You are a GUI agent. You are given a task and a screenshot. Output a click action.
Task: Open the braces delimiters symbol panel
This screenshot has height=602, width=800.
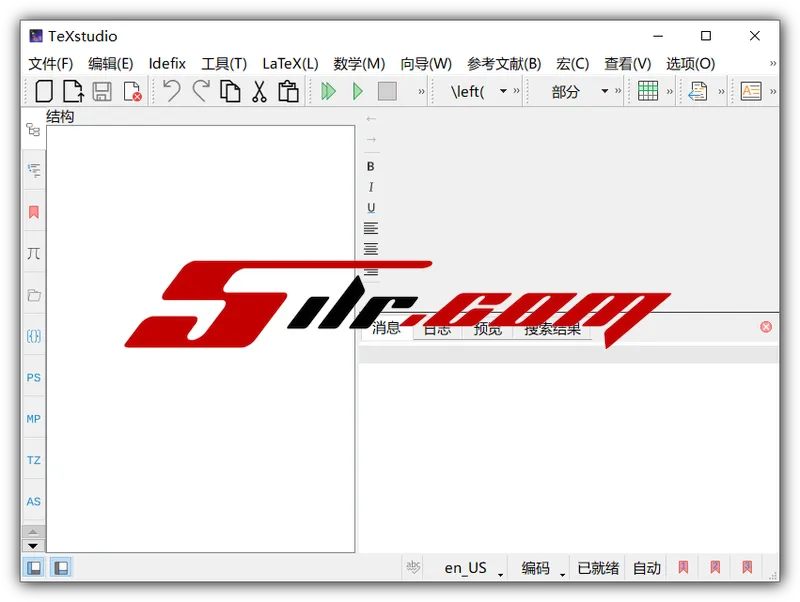click(x=34, y=336)
